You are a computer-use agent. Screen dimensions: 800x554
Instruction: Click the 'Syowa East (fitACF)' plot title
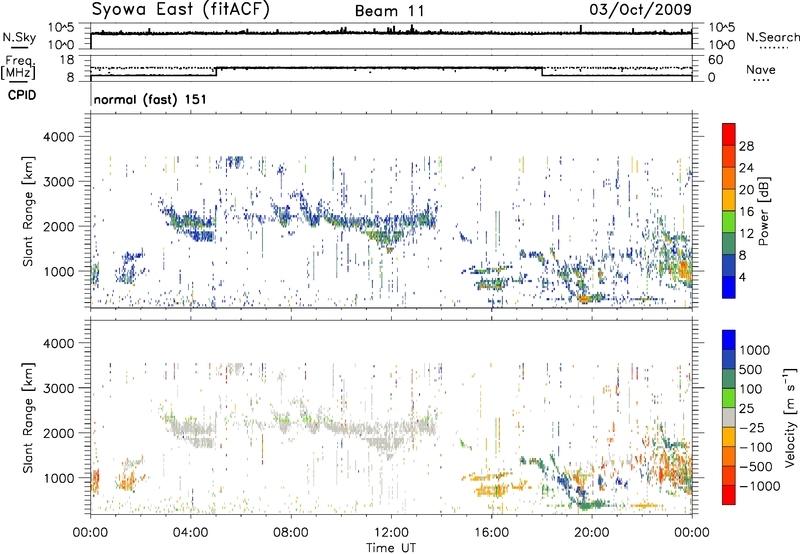click(181, 10)
